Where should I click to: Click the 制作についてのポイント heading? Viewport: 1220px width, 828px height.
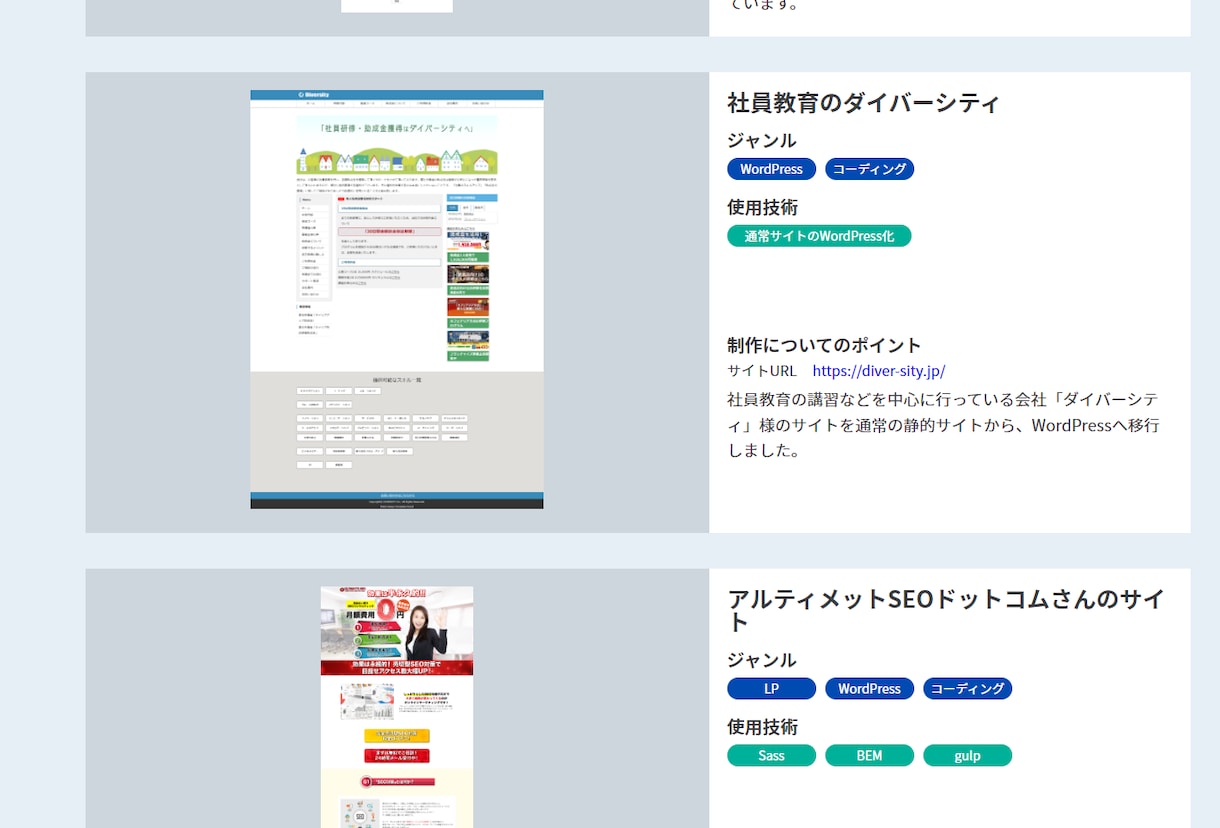pos(824,345)
